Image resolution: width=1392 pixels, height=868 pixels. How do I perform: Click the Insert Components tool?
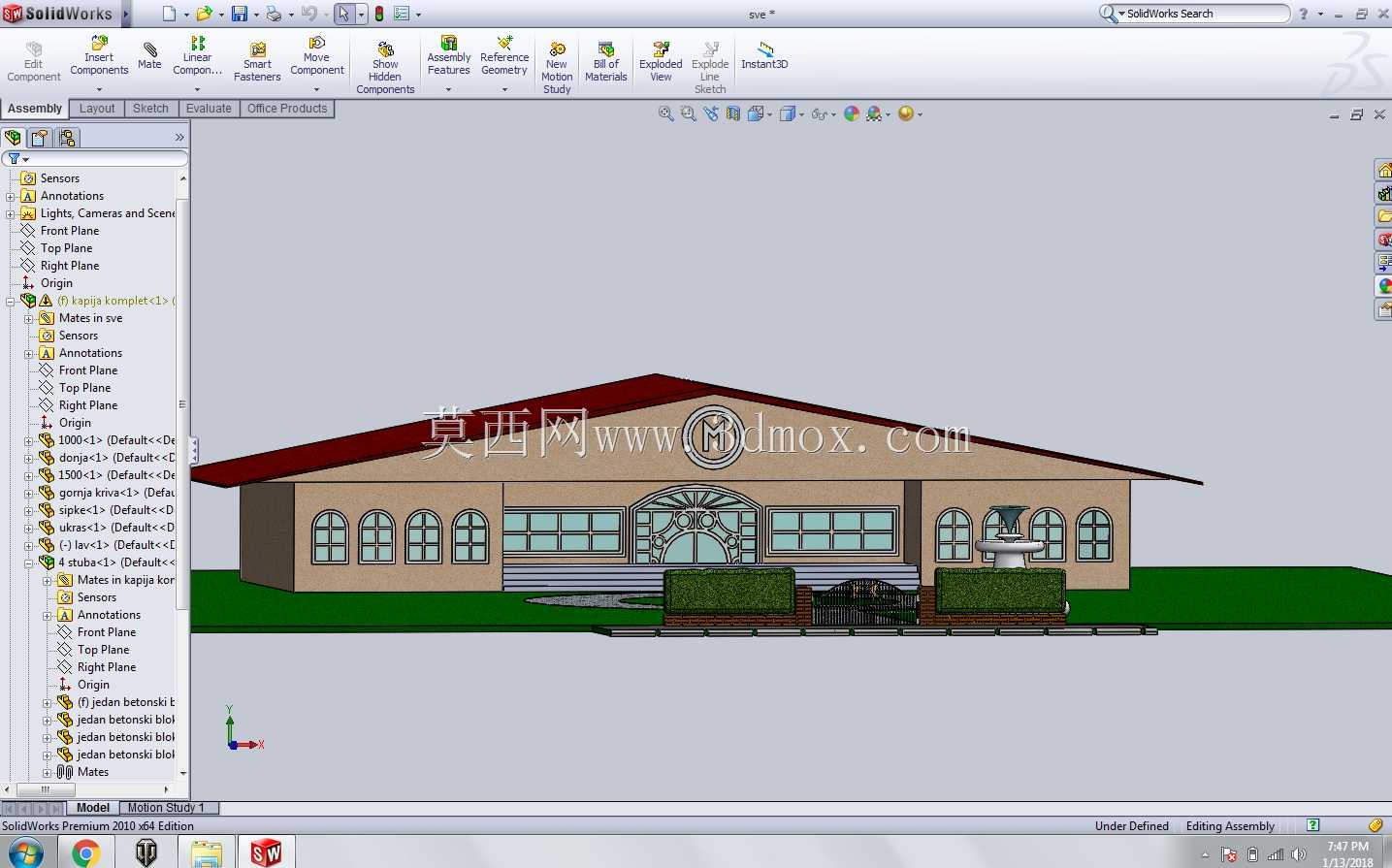tap(99, 56)
